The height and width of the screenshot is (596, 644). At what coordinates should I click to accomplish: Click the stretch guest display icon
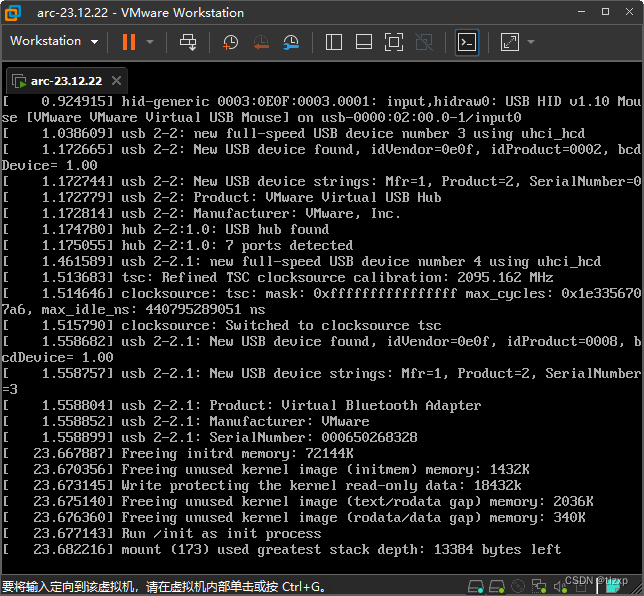[510, 42]
